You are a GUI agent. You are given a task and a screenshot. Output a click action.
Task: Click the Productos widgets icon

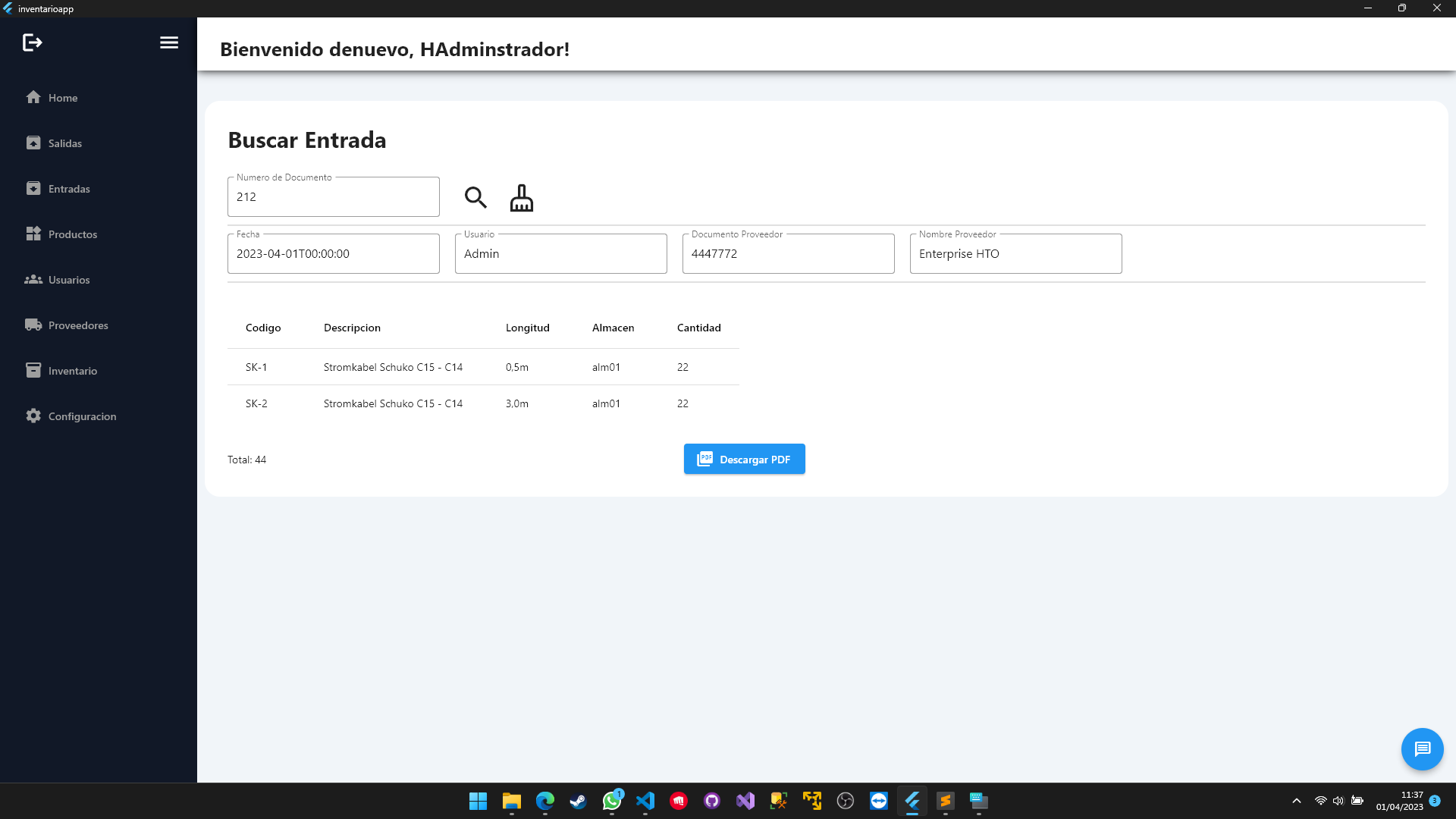pyautogui.click(x=33, y=234)
